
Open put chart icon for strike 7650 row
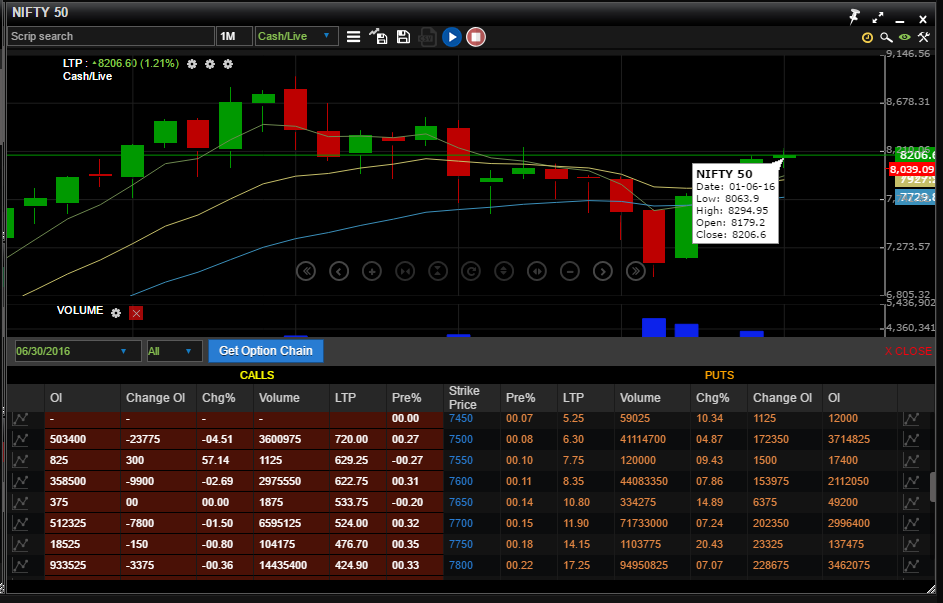911,503
